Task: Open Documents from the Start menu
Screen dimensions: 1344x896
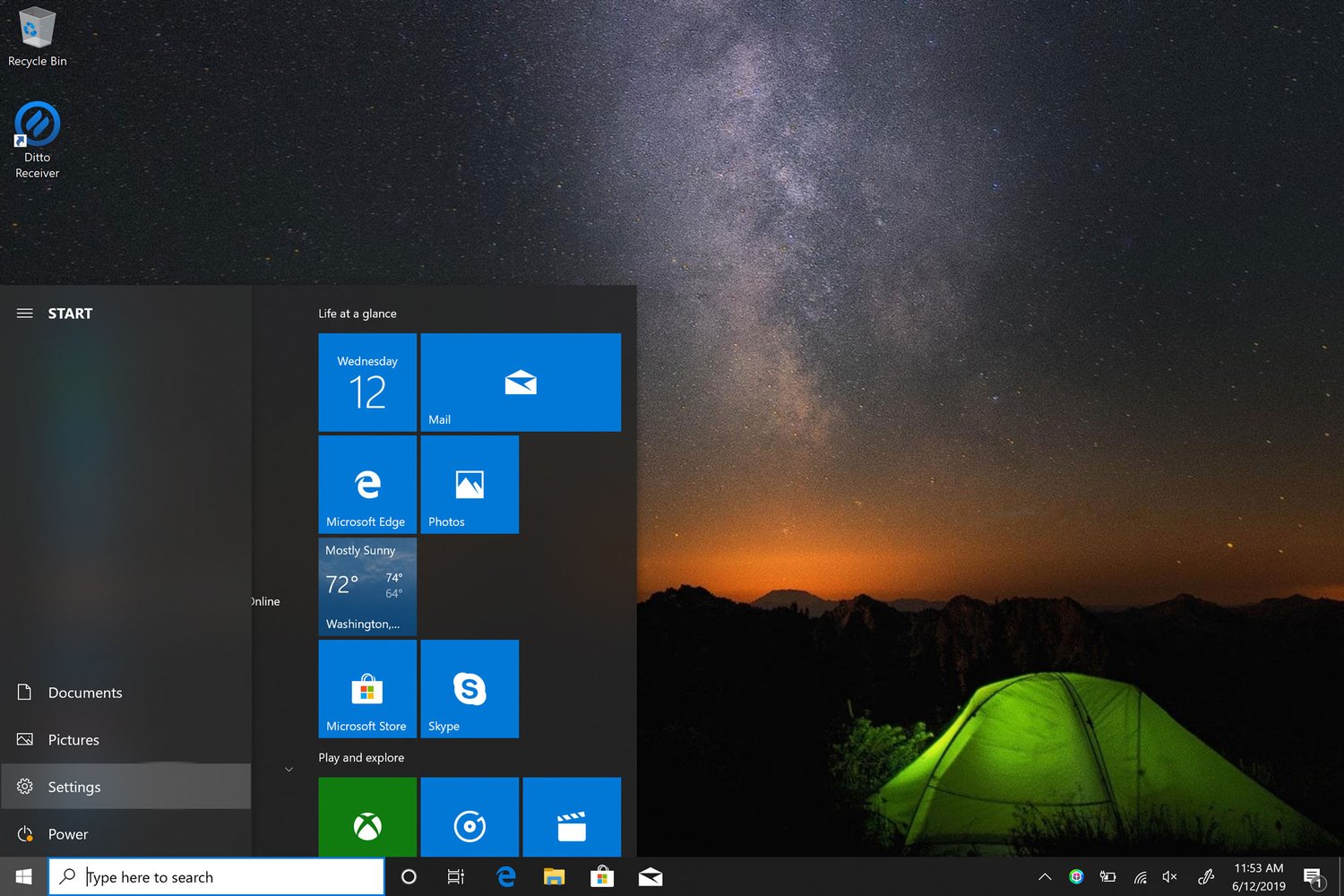Action: coord(85,692)
